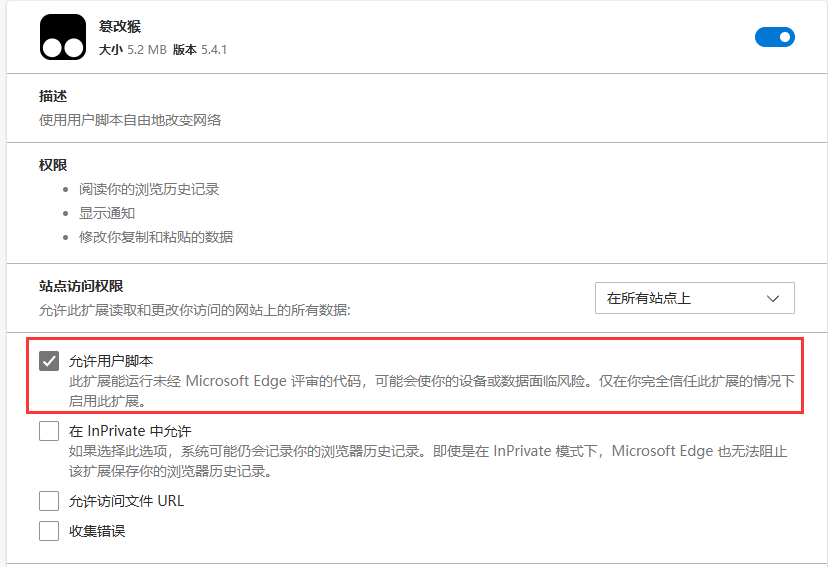The image size is (828, 567).
Task: Tick the 收集错误 checkbox
Action: 49,531
